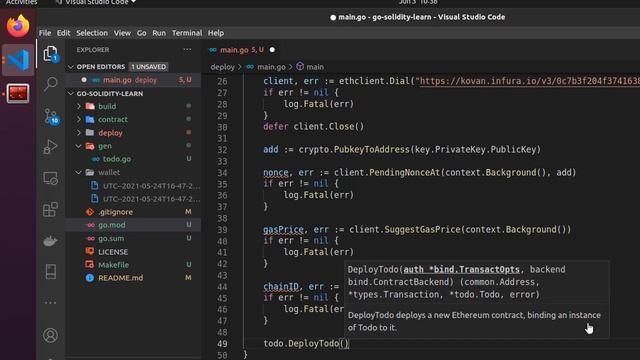
Task: Open the Search view in activity bar
Action: tap(50, 84)
